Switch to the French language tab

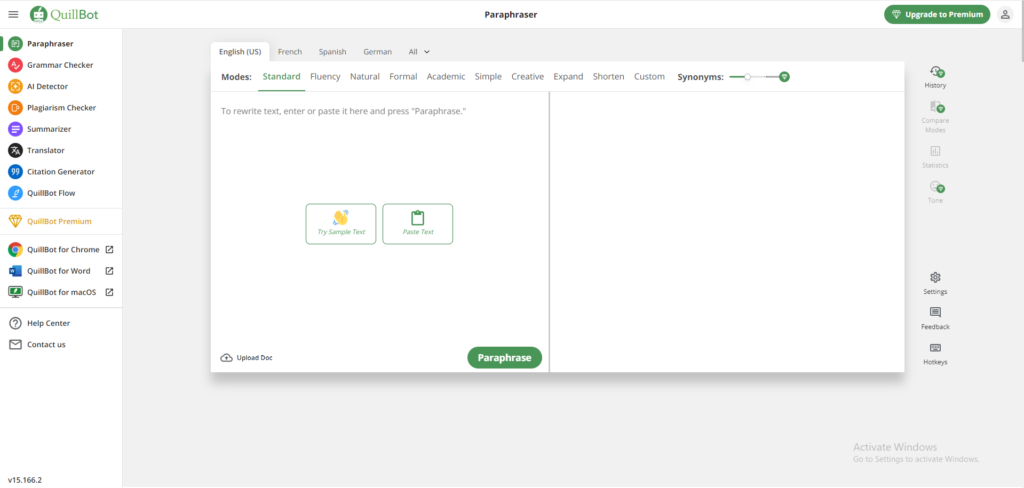pos(290,52)
